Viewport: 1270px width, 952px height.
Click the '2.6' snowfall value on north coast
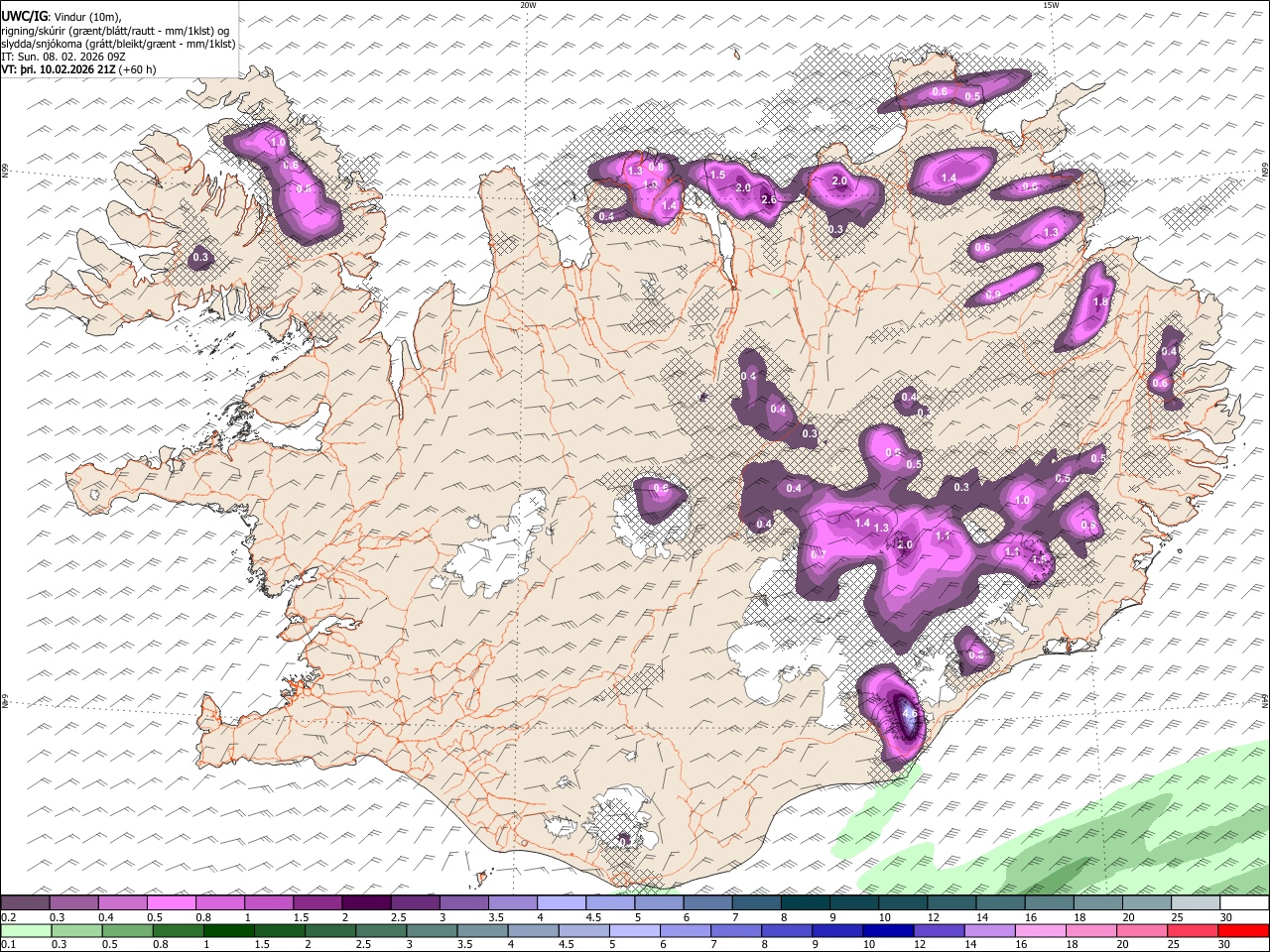(768, 200)
